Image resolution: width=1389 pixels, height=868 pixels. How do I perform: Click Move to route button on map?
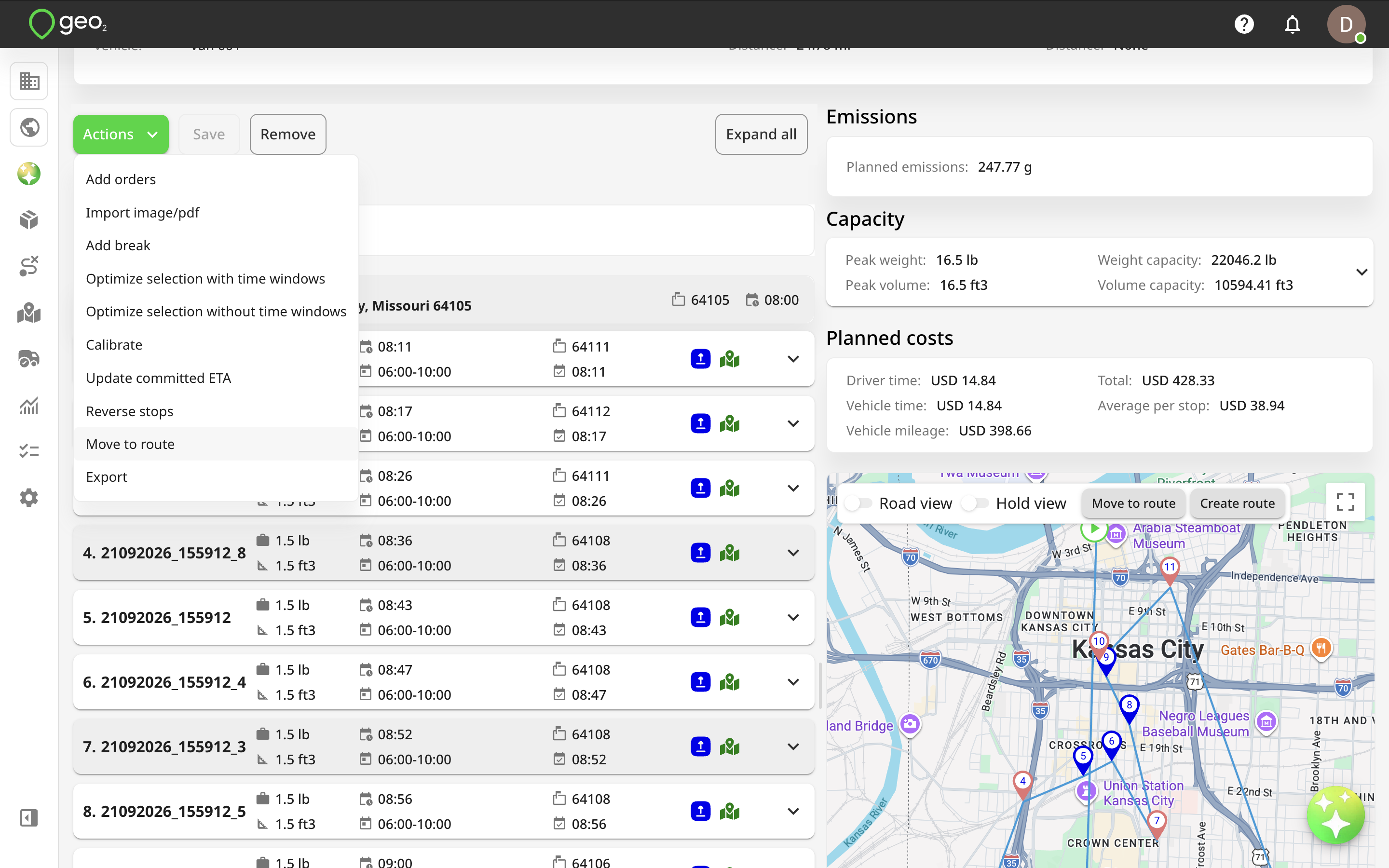point(1133,503)
